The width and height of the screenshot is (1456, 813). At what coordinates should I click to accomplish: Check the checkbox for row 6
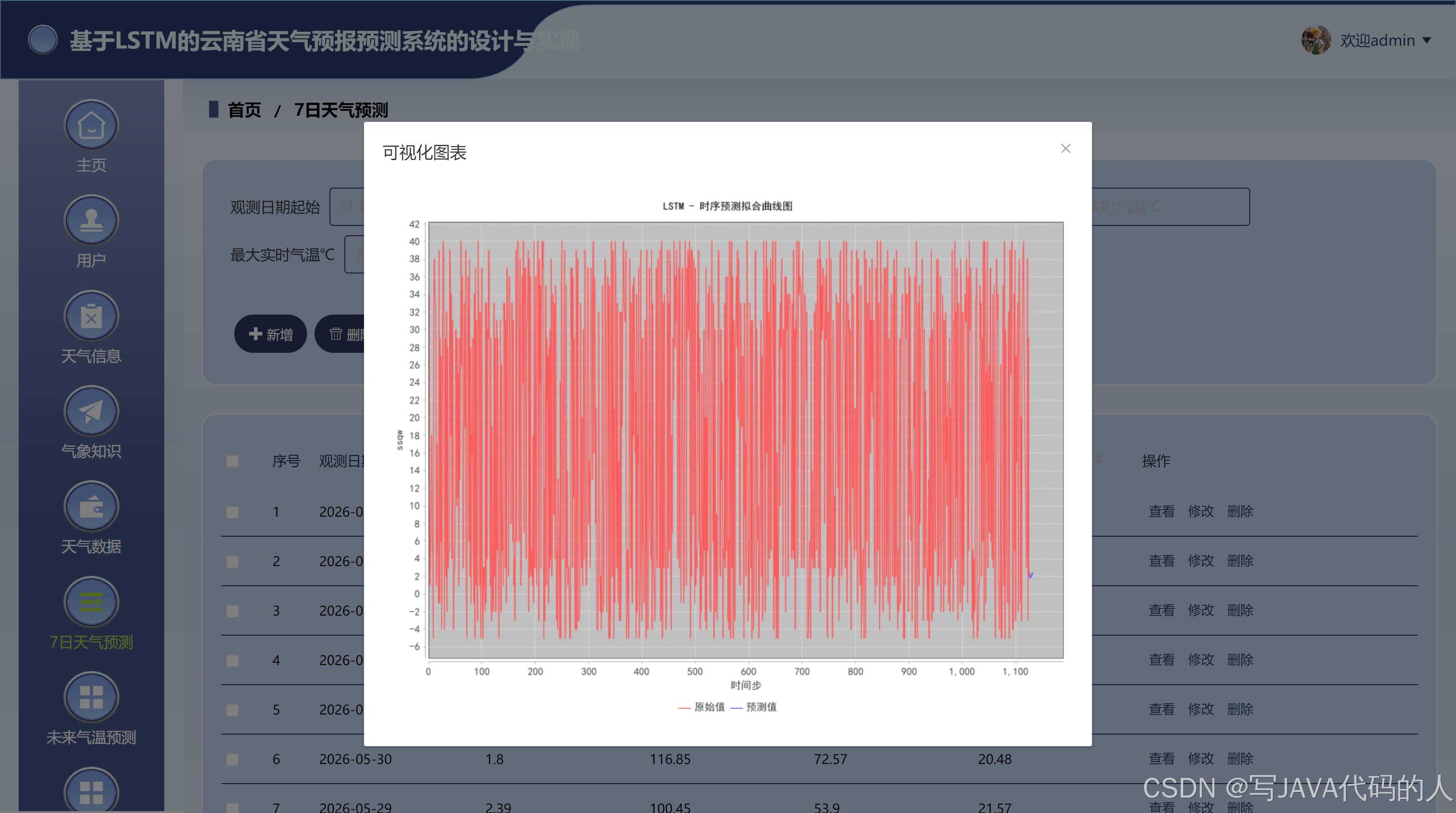click(232, 759)
